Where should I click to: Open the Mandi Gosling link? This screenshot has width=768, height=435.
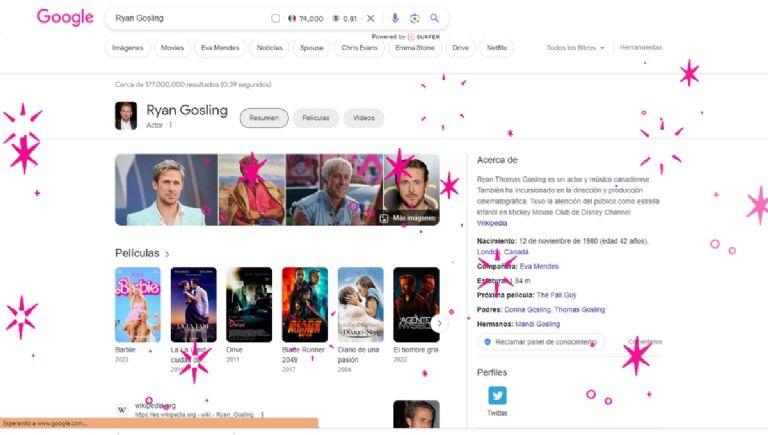537,324
